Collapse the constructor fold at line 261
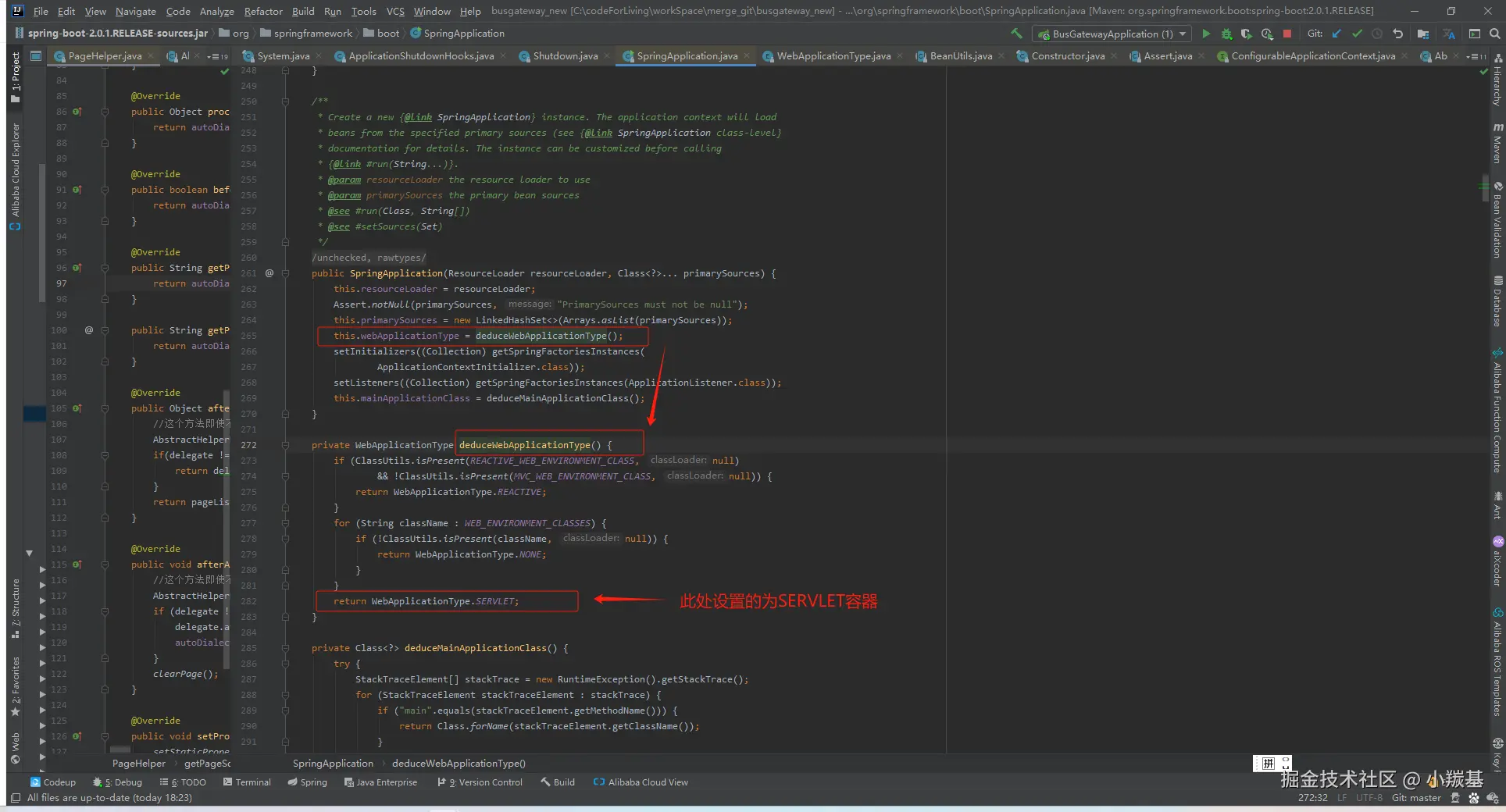Viewport: 1506px width, 812px height. point(286,273)
